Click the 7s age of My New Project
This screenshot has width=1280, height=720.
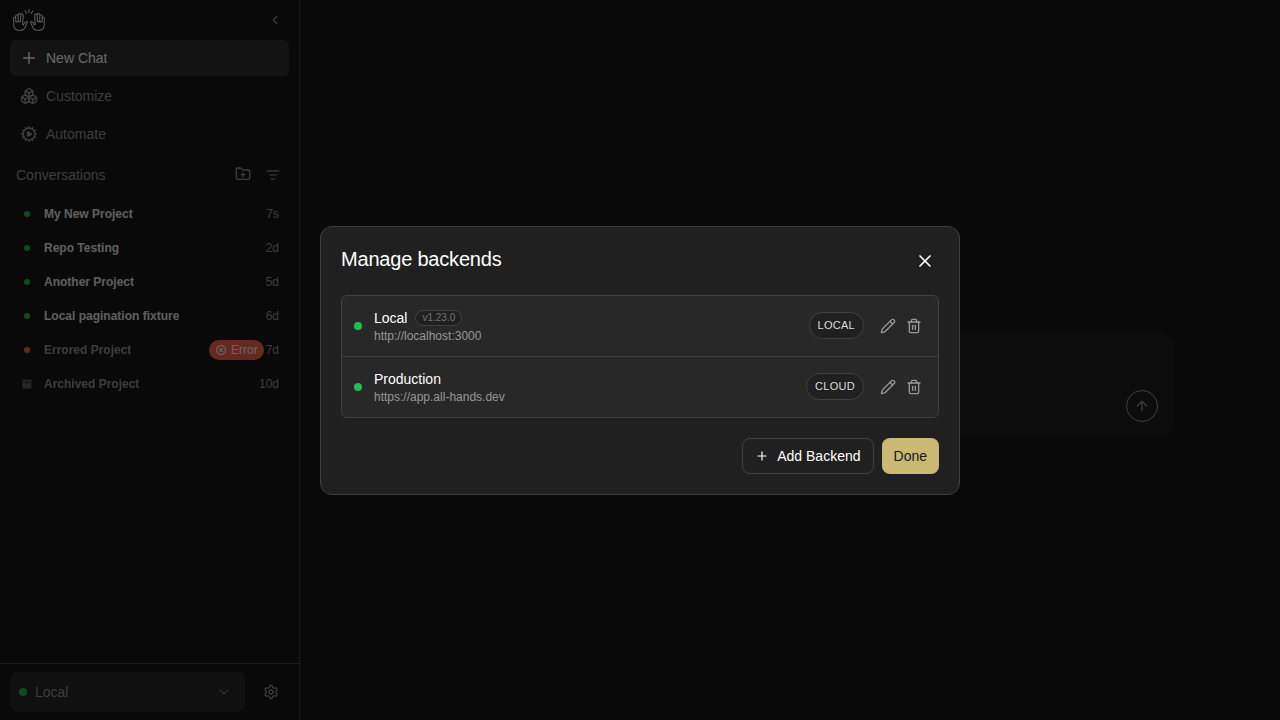(x=272, y=214)
